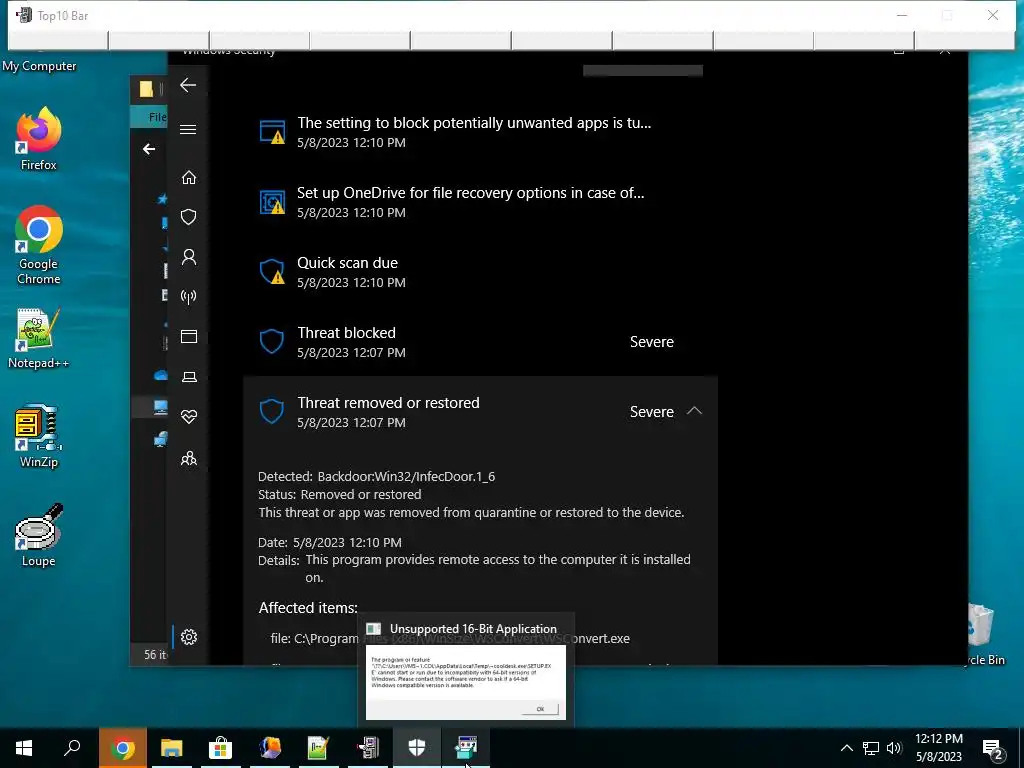Open File Explorer from the taskbar
Image resolution: width=1024 pixels, height=768 pixels.
172,748
